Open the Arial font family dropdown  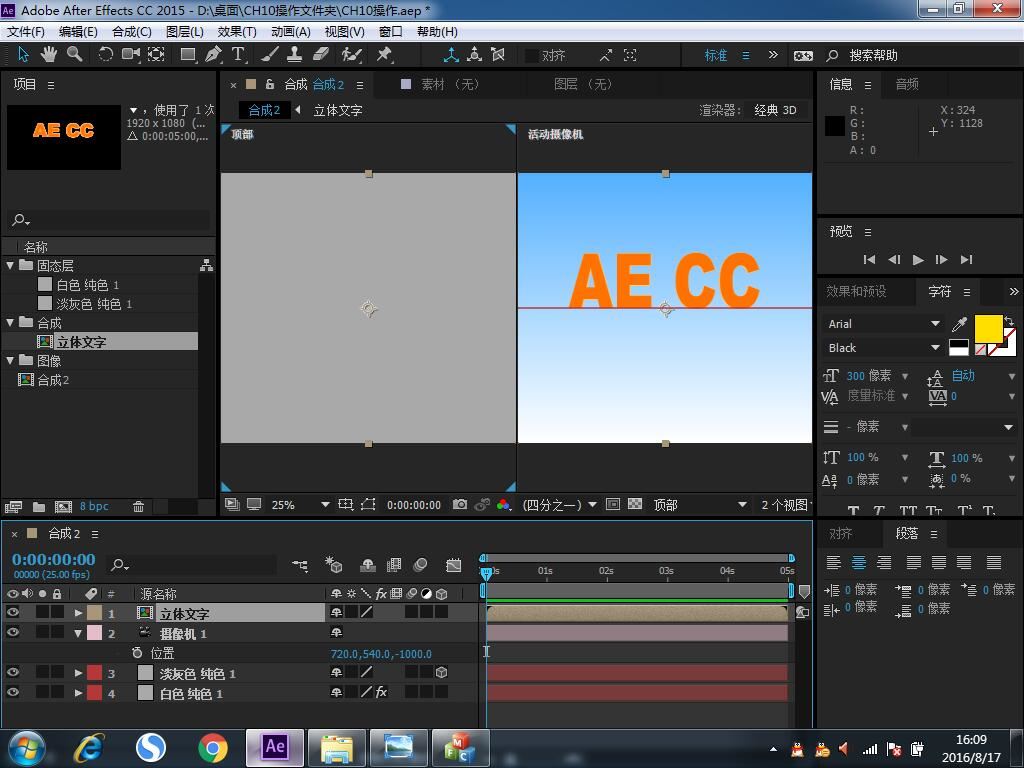pyautogui.click(x=884, y=324)
